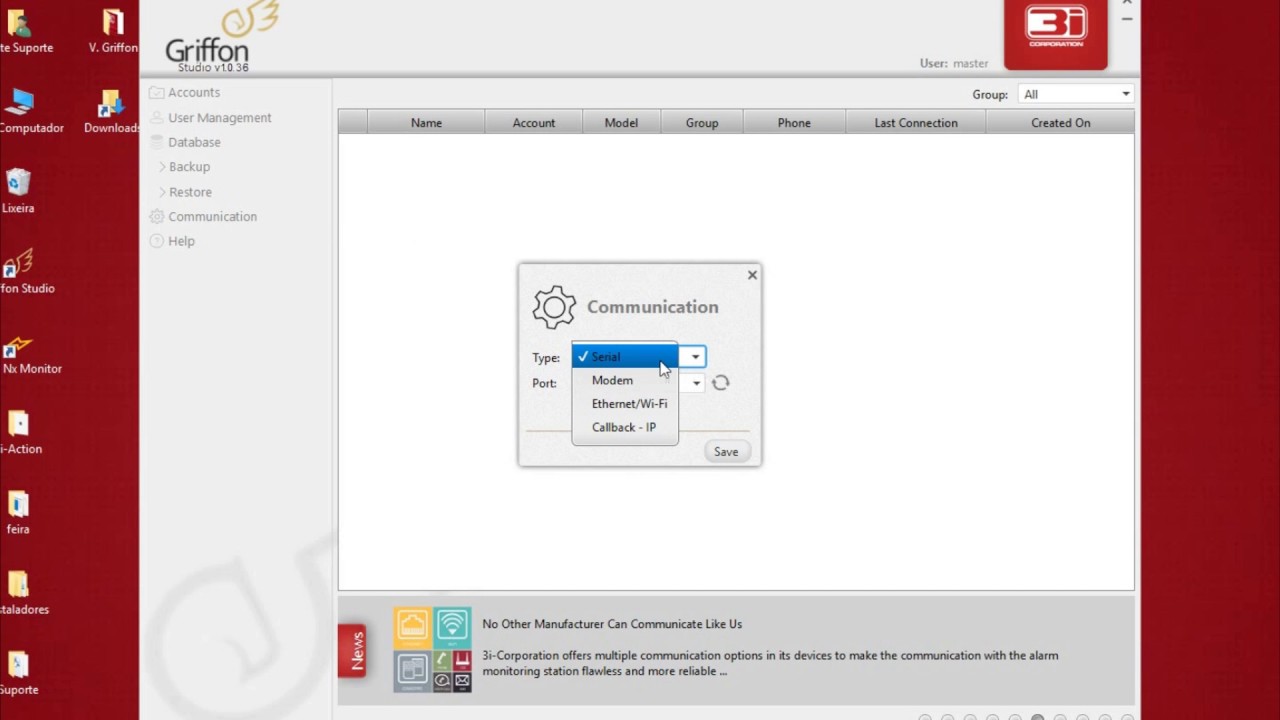The image size is (1280, 720).
Task: Sort table by Created On column
Action: tap(1060, 123)
